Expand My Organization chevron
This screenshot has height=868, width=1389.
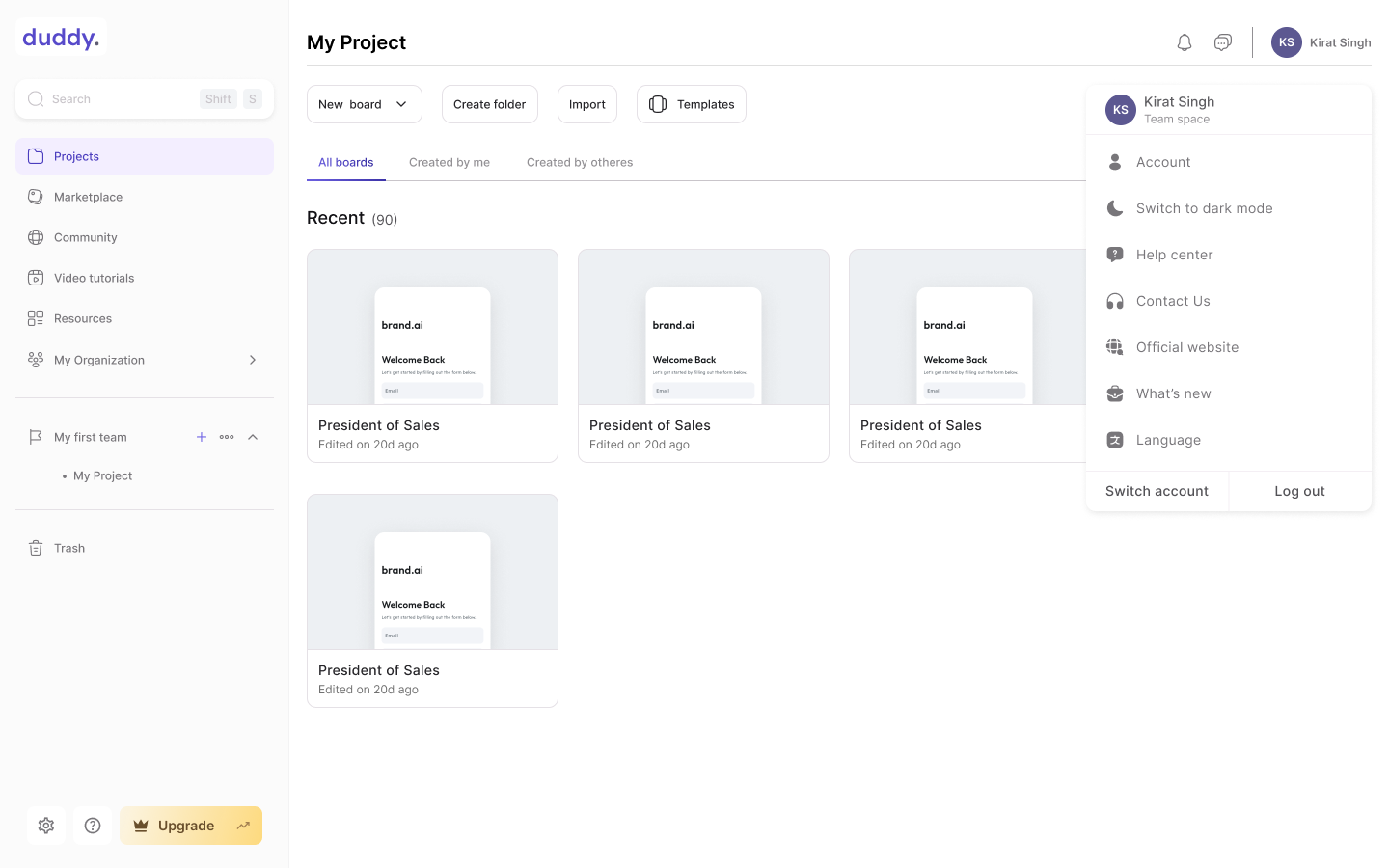(253, 360)
